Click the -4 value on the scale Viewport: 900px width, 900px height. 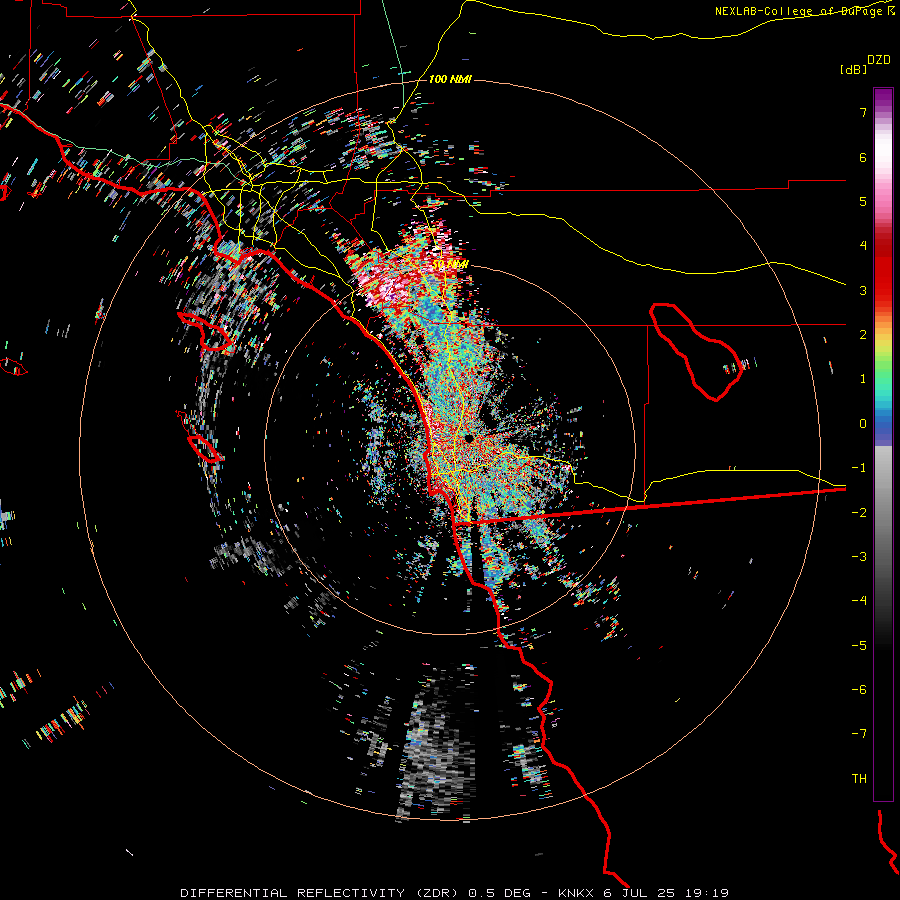[x=859, y=601]
